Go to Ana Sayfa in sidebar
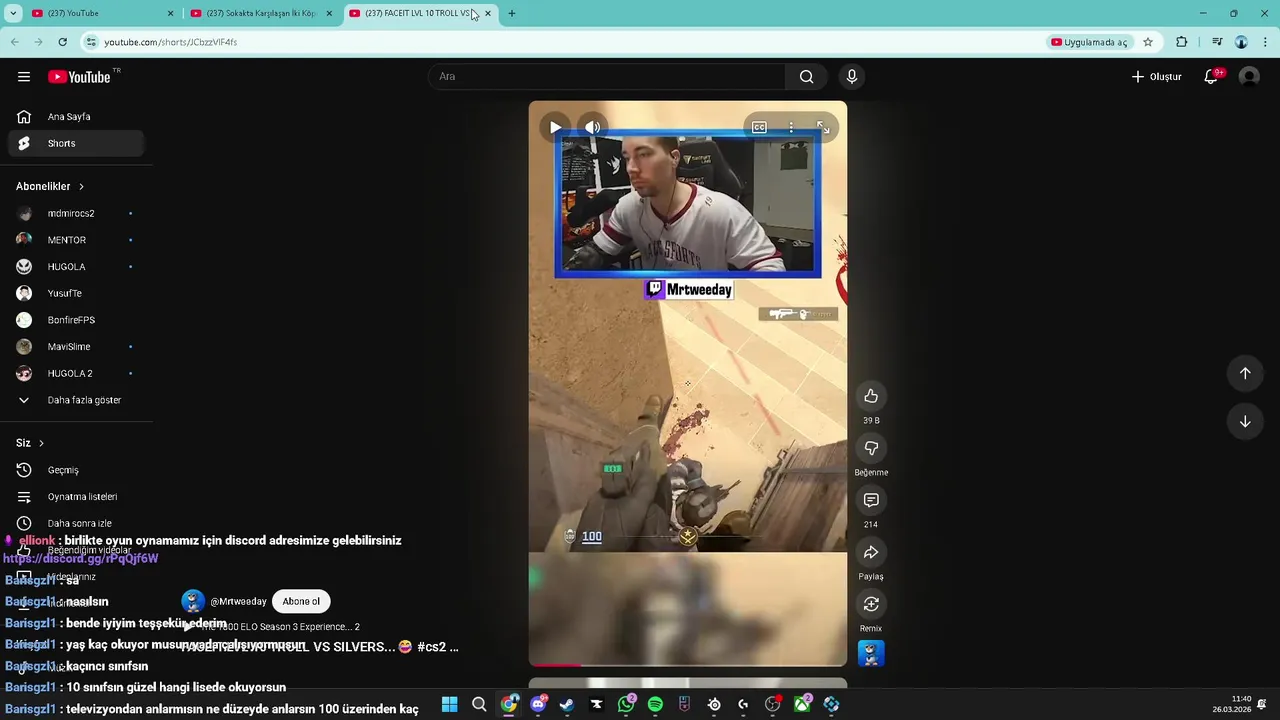This screenshot has width=1280, height=720. coord(76,117)
